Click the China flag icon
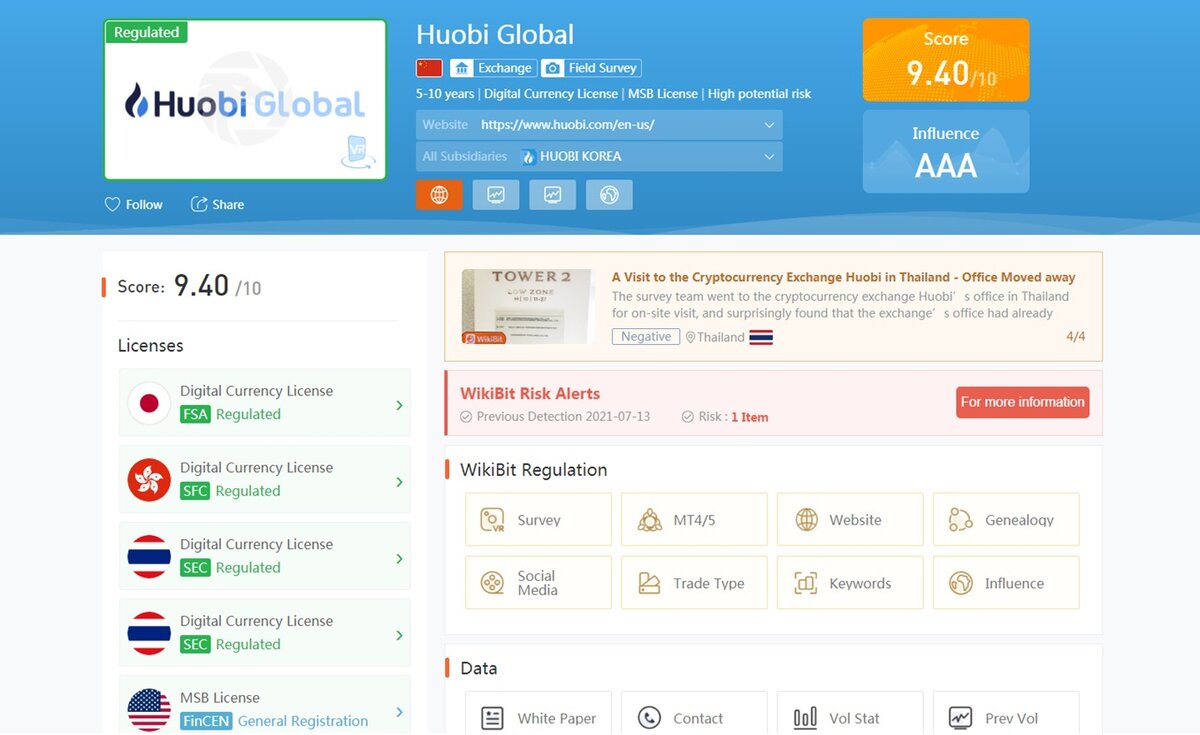This screenshot has width=1200, height=735. [429, 68]
